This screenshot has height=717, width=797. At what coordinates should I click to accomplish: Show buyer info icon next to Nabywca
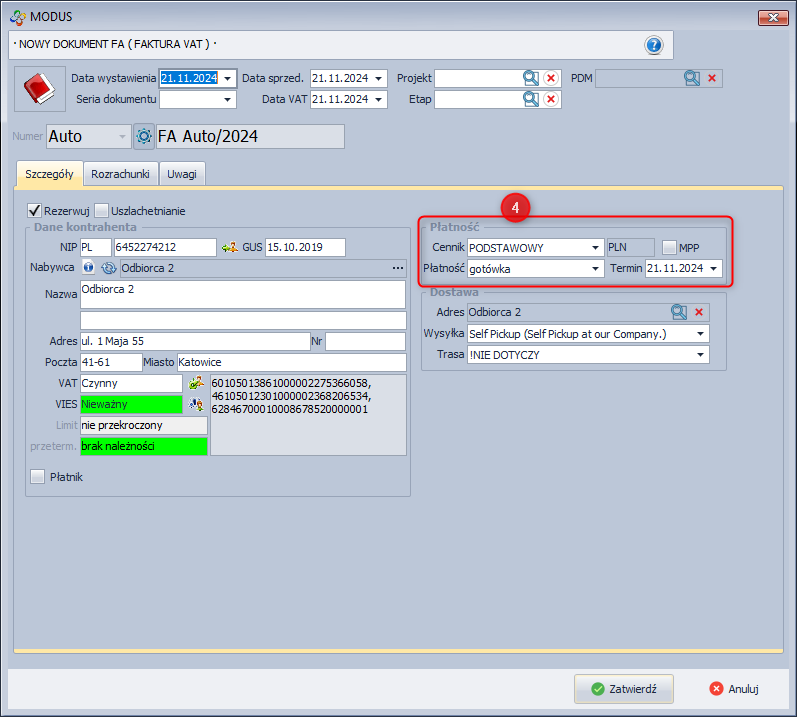click(x=89, y=268)
